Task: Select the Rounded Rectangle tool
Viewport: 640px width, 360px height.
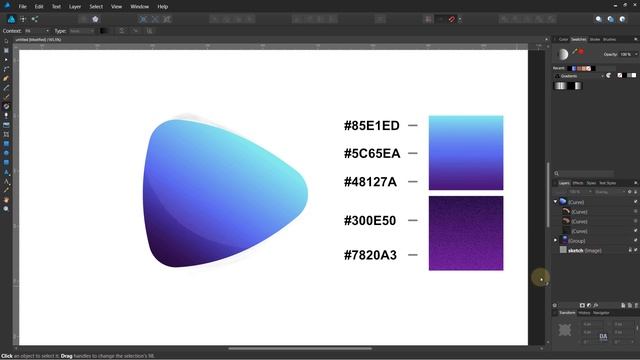Action: pyautogui.click(x=6, y=162)
